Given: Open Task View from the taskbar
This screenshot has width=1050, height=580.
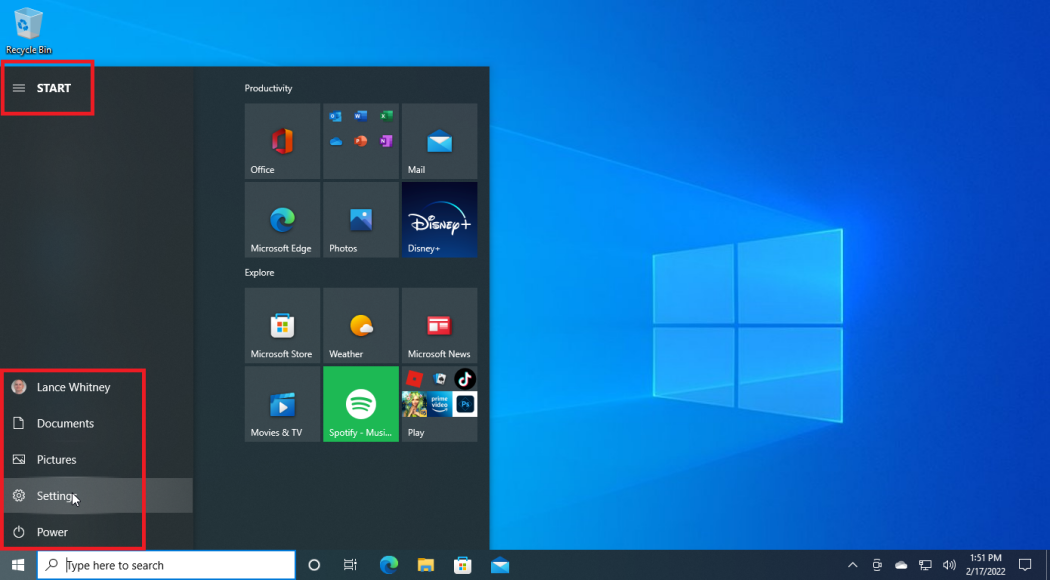Looking at the screenshot, I should 349,564.
